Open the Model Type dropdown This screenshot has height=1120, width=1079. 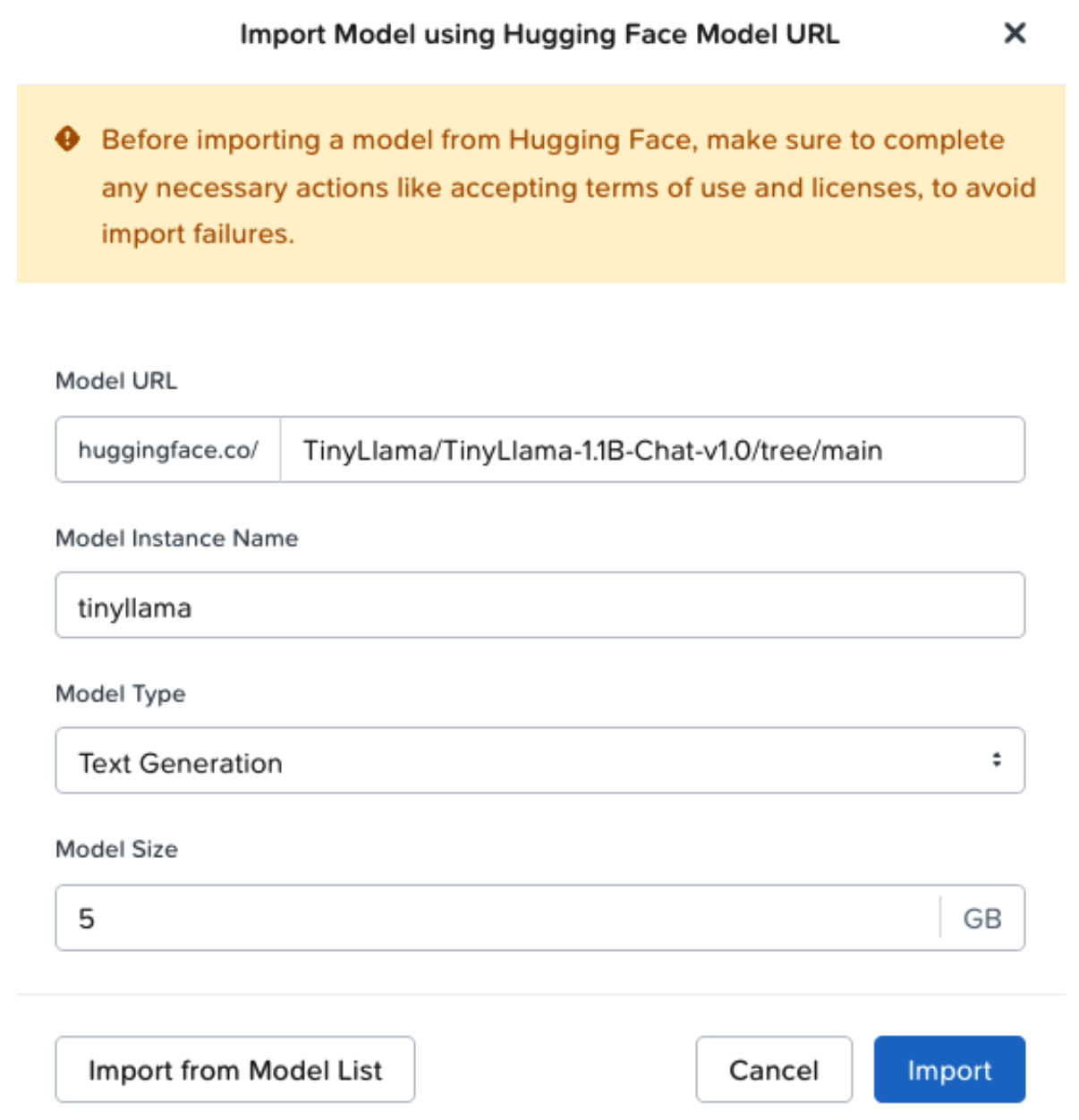point(539,762)
